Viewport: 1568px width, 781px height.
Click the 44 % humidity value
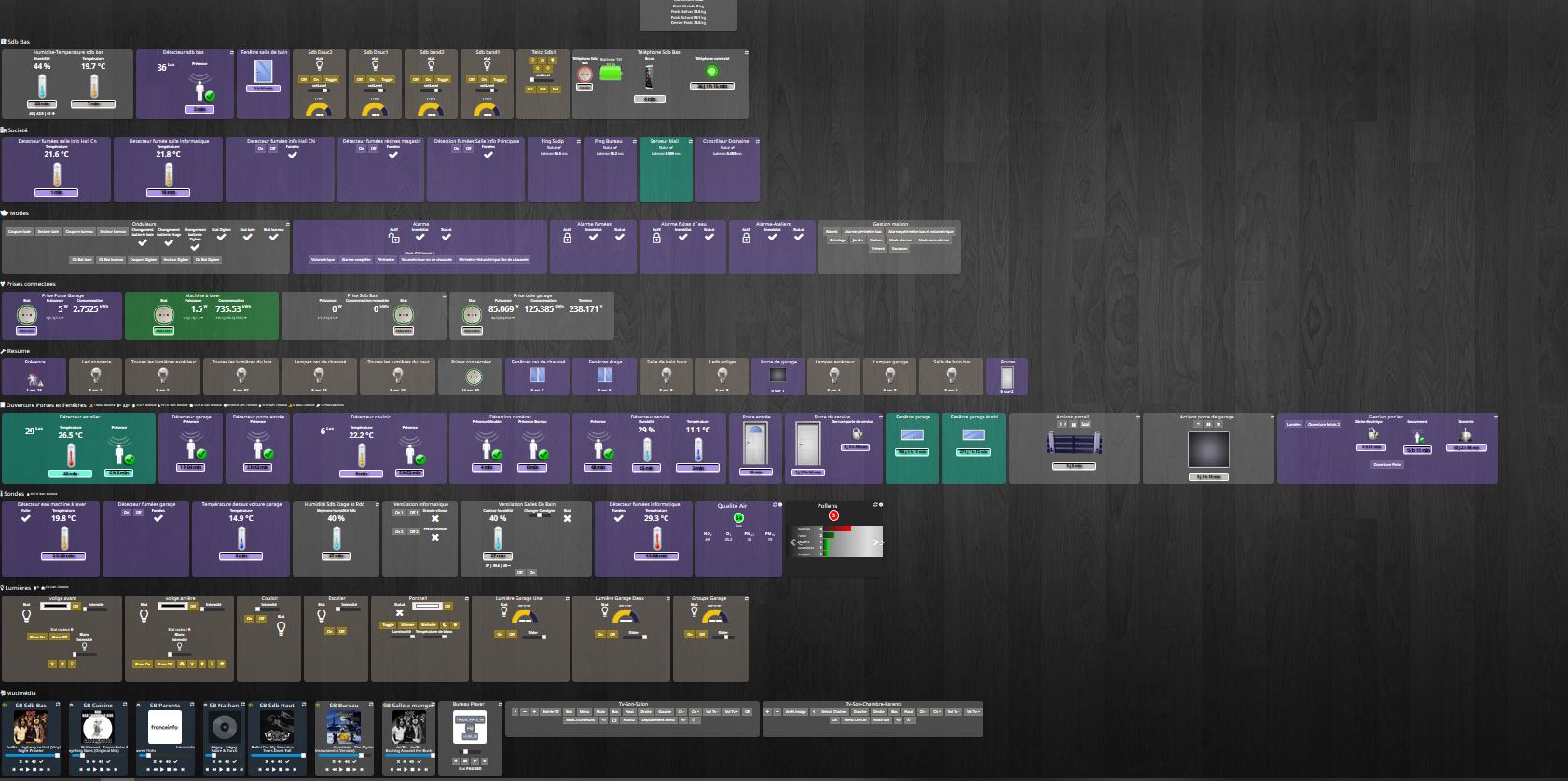[x=42, y=66]
